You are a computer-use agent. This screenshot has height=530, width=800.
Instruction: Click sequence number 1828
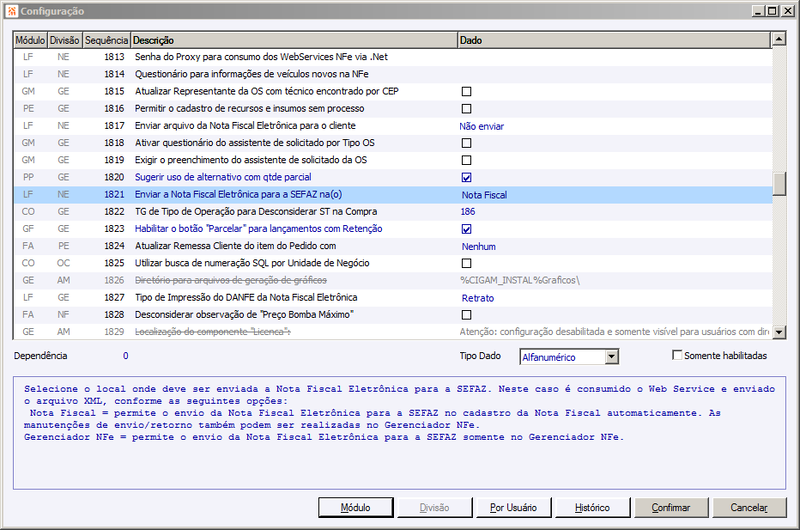[114, 315]
